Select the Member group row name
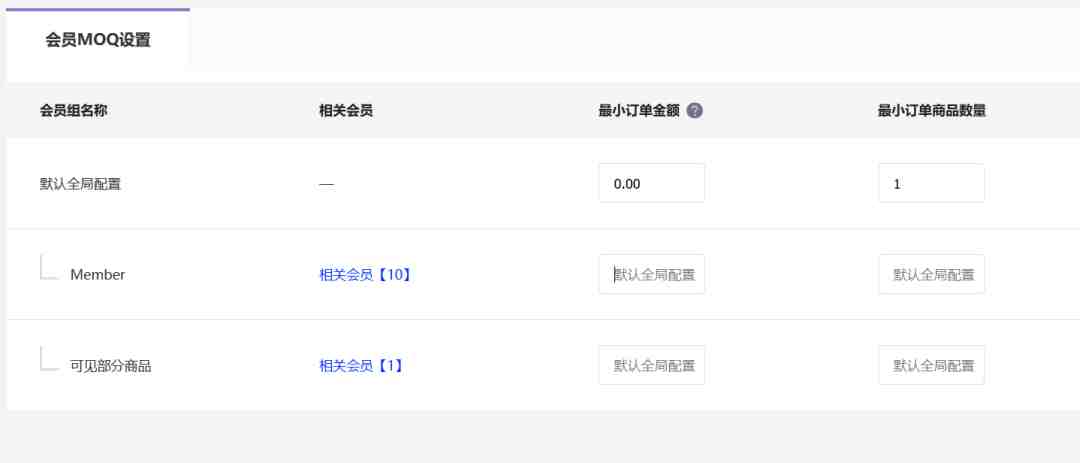This screenshot has height=463, width=1080. [98, 275]
